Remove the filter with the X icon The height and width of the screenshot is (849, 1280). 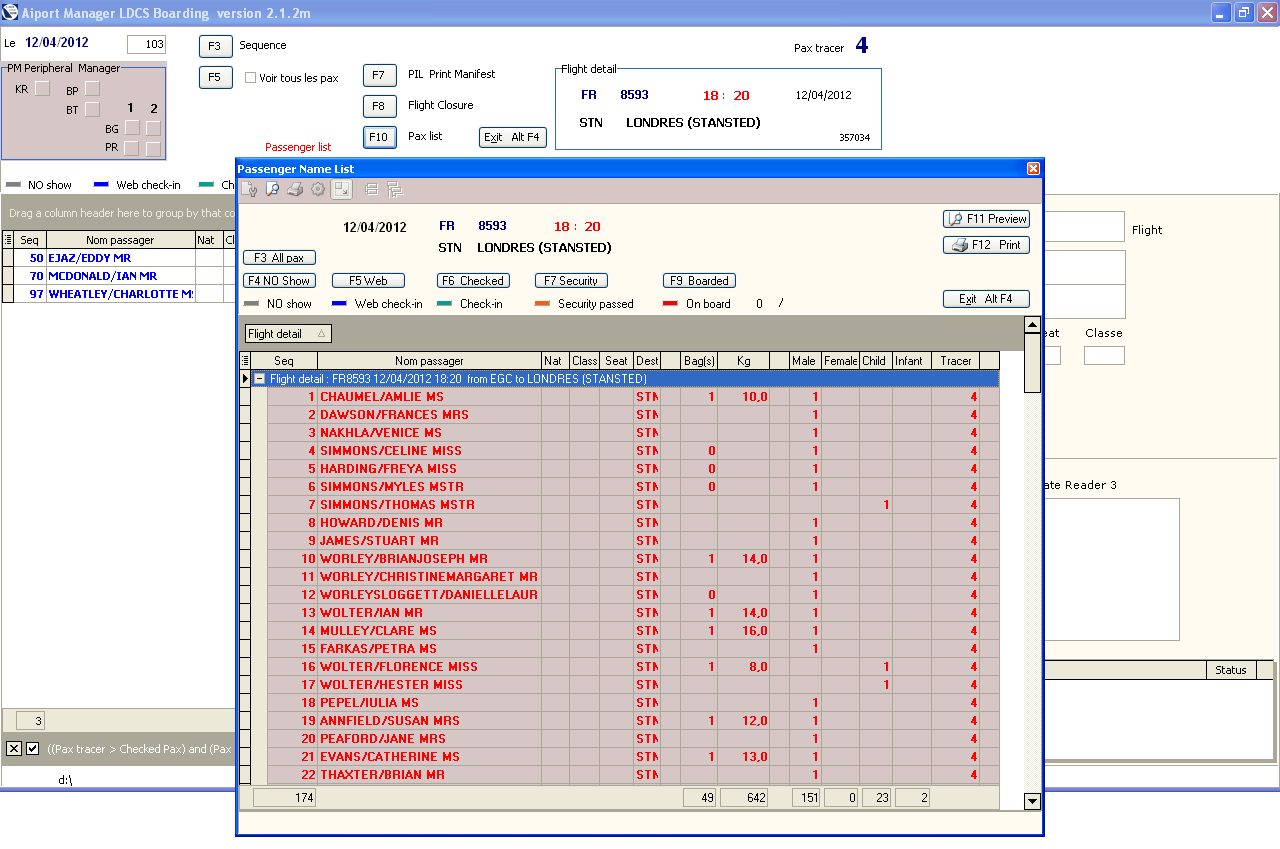[x=14, y=749]
